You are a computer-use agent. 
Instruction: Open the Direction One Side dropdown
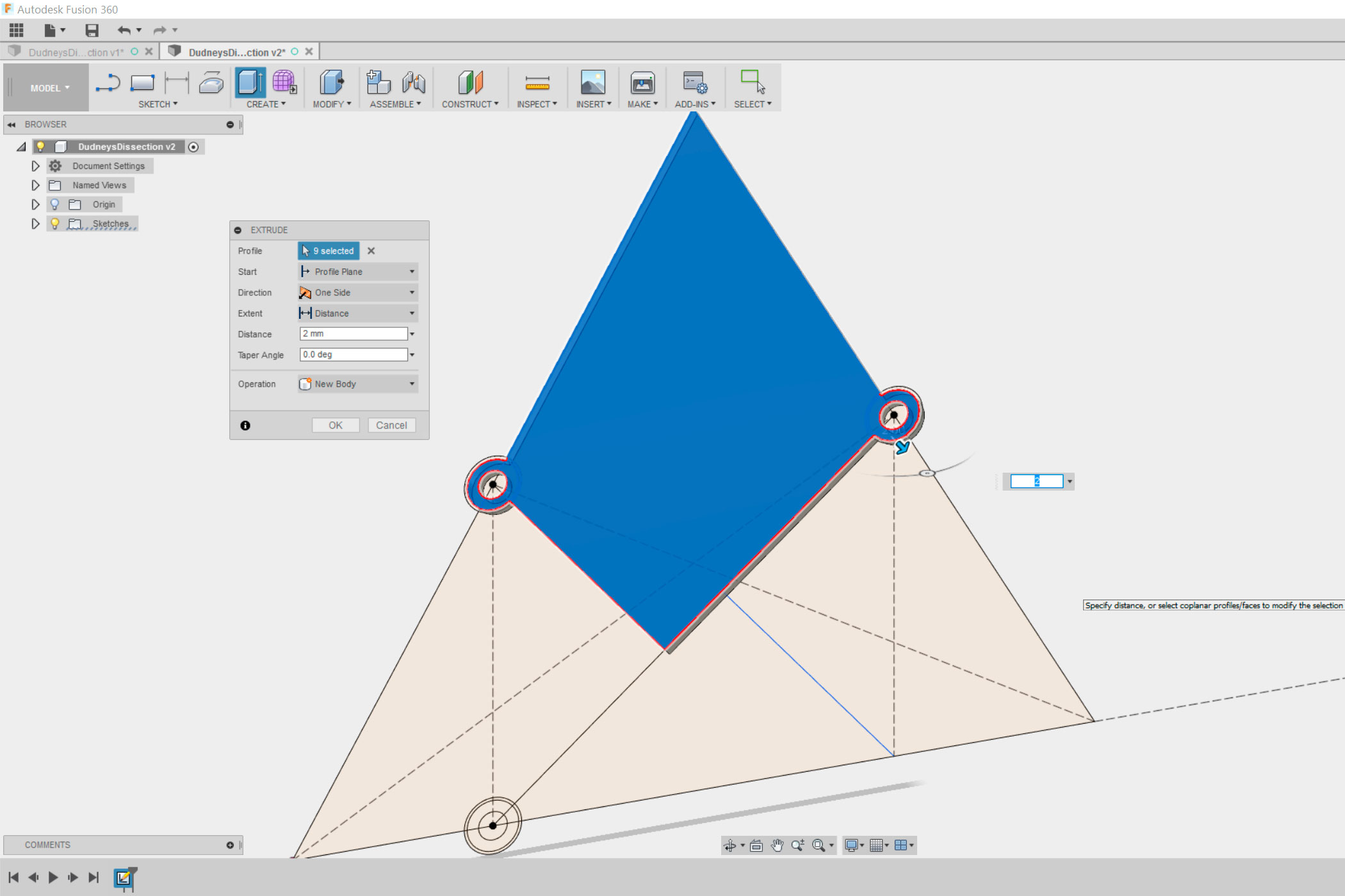point(358,293)
